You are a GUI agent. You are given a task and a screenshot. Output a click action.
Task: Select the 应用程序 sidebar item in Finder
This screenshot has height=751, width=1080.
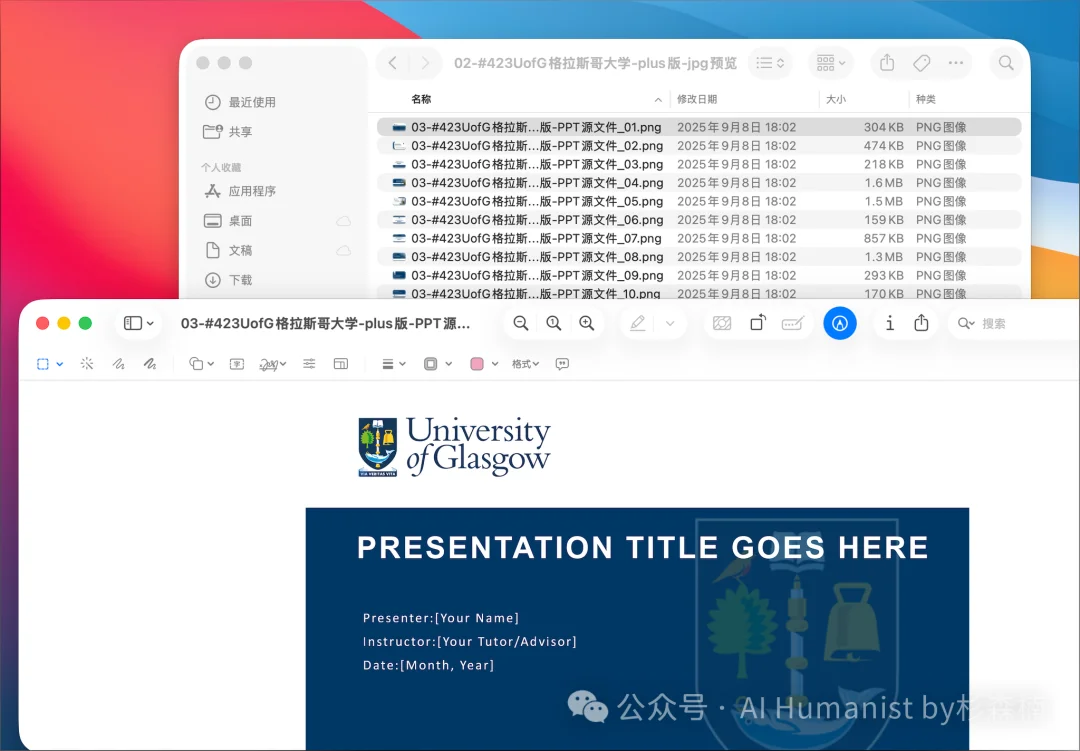[252, 191]
